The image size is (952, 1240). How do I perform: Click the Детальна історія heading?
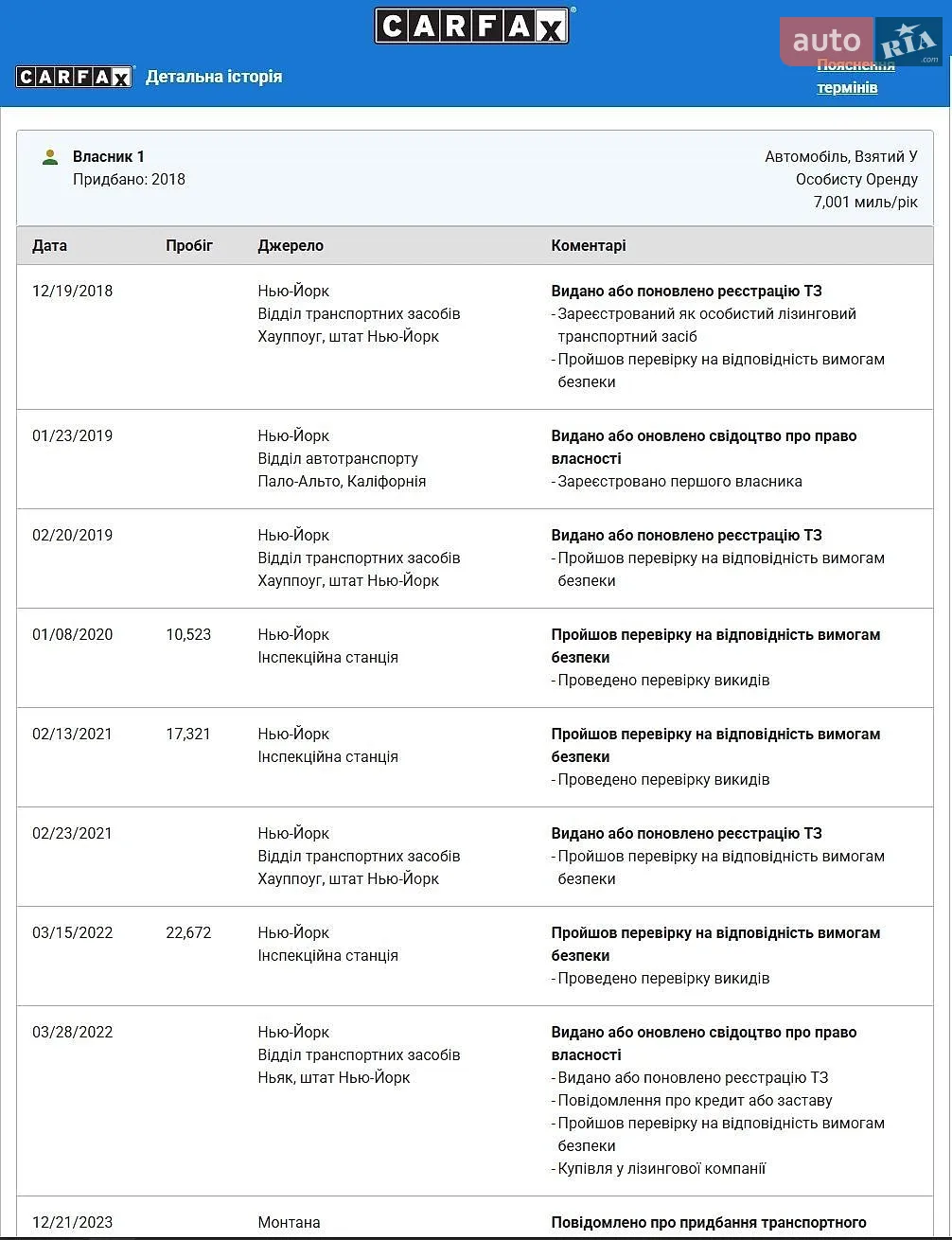pyautogui.click(x=214, y=77)
